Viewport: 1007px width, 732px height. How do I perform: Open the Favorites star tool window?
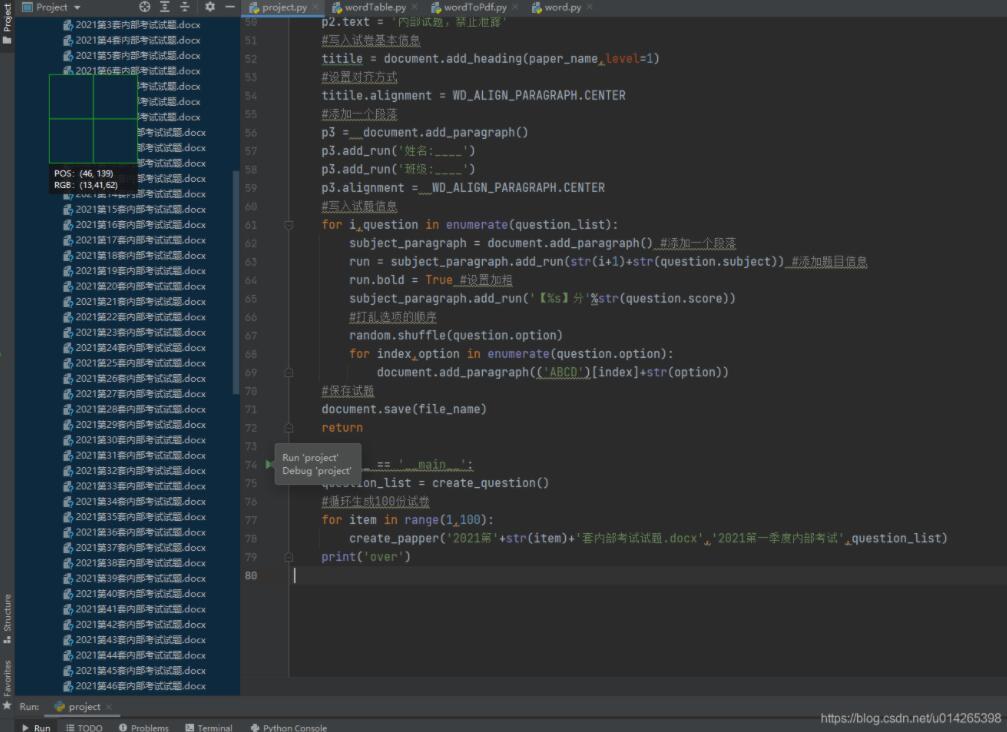[x=7, y=678]
